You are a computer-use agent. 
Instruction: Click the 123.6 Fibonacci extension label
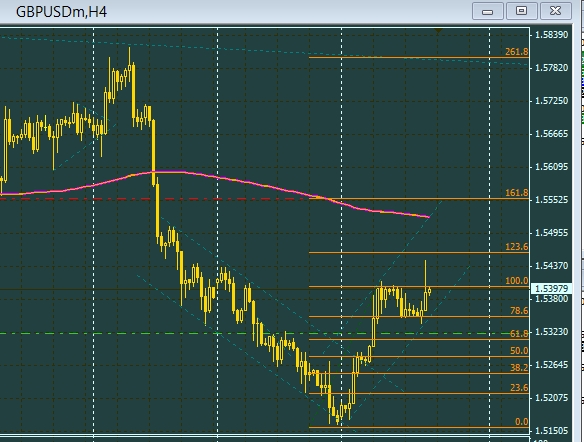[x=517, y=247]
